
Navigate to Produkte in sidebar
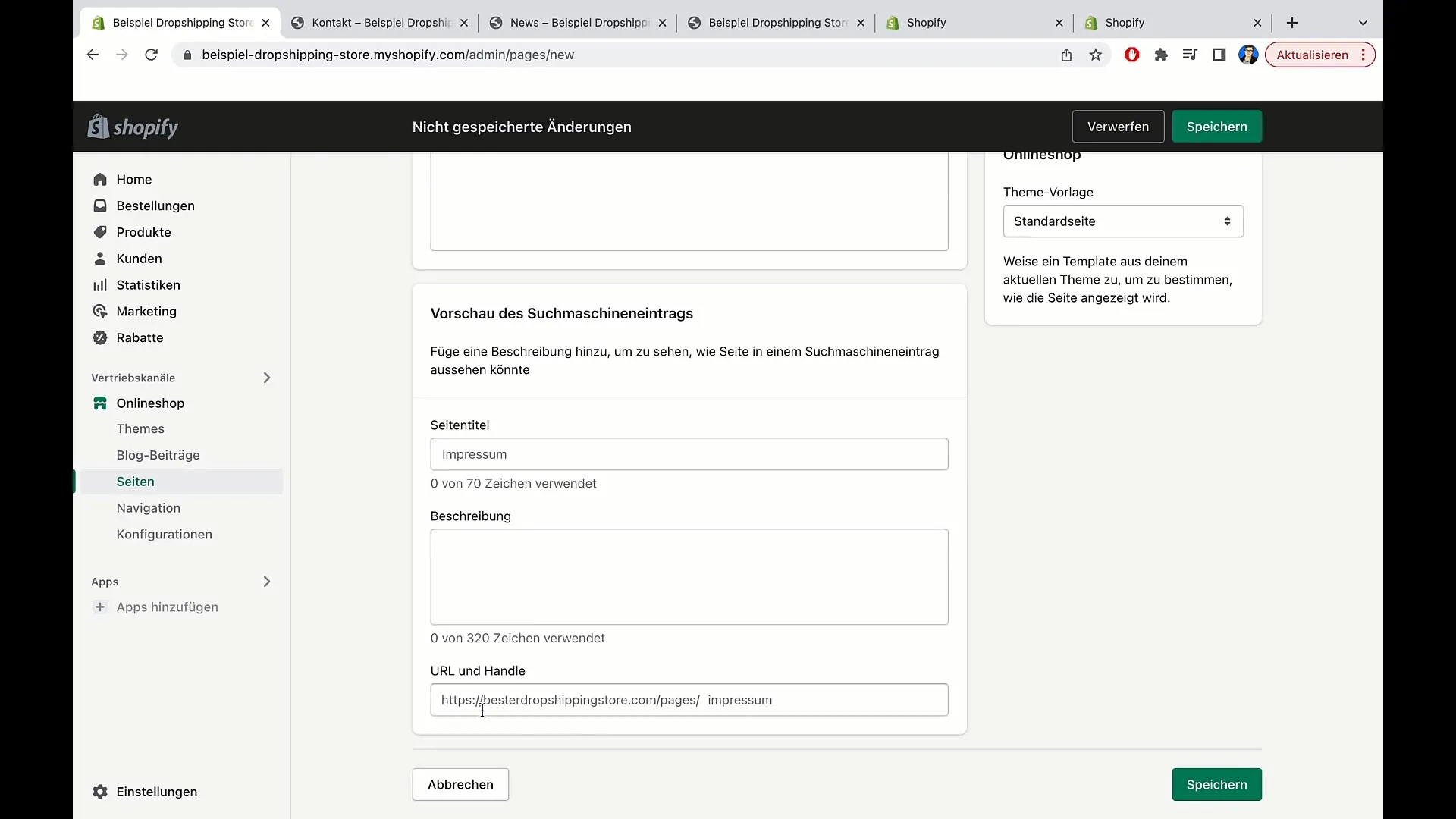pyautogui.click(x=144, y=232)
